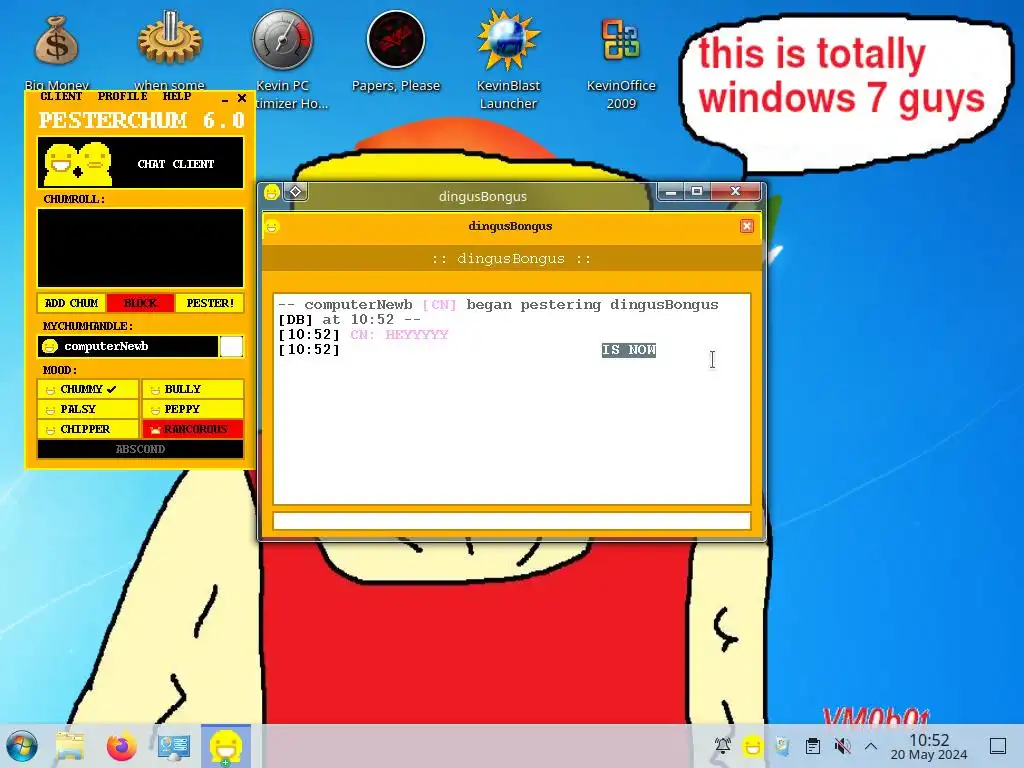Open the PROFILE menu in Pesterchum
This screenshot has width=1024, height=768.
point(122,97)
